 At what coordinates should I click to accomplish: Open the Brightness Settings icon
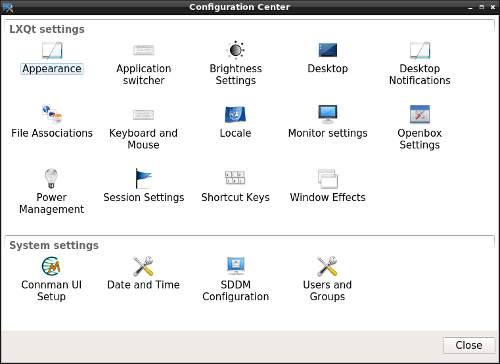236,50
